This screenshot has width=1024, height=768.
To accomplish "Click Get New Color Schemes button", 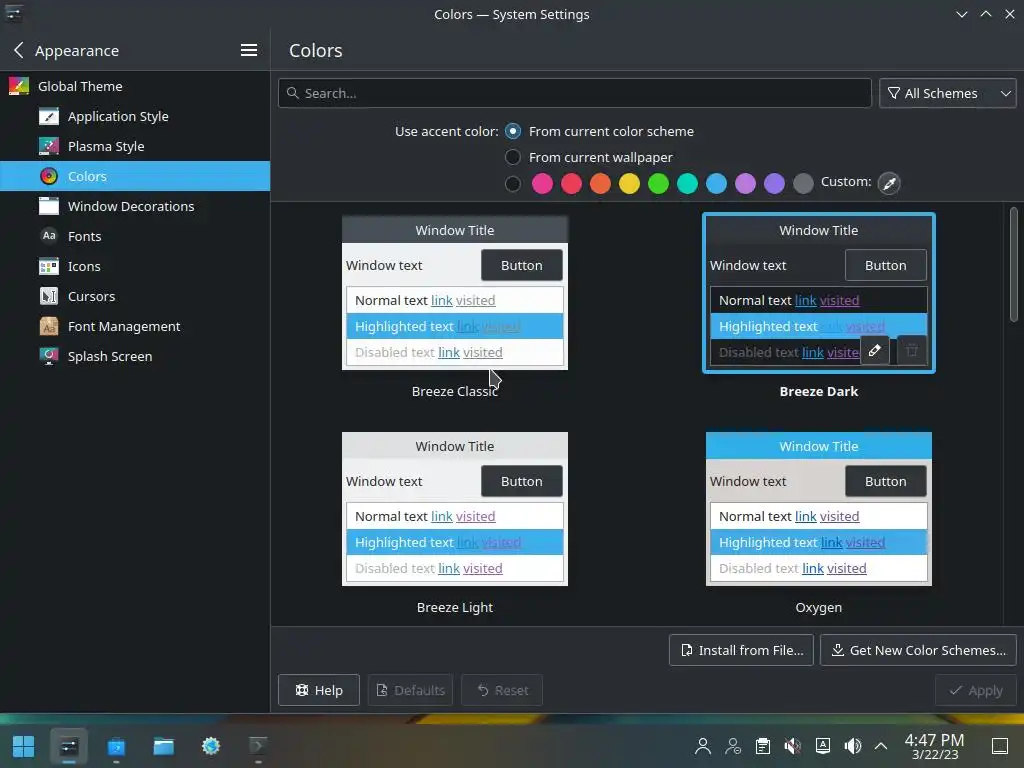I will click(x=918, y=650).
